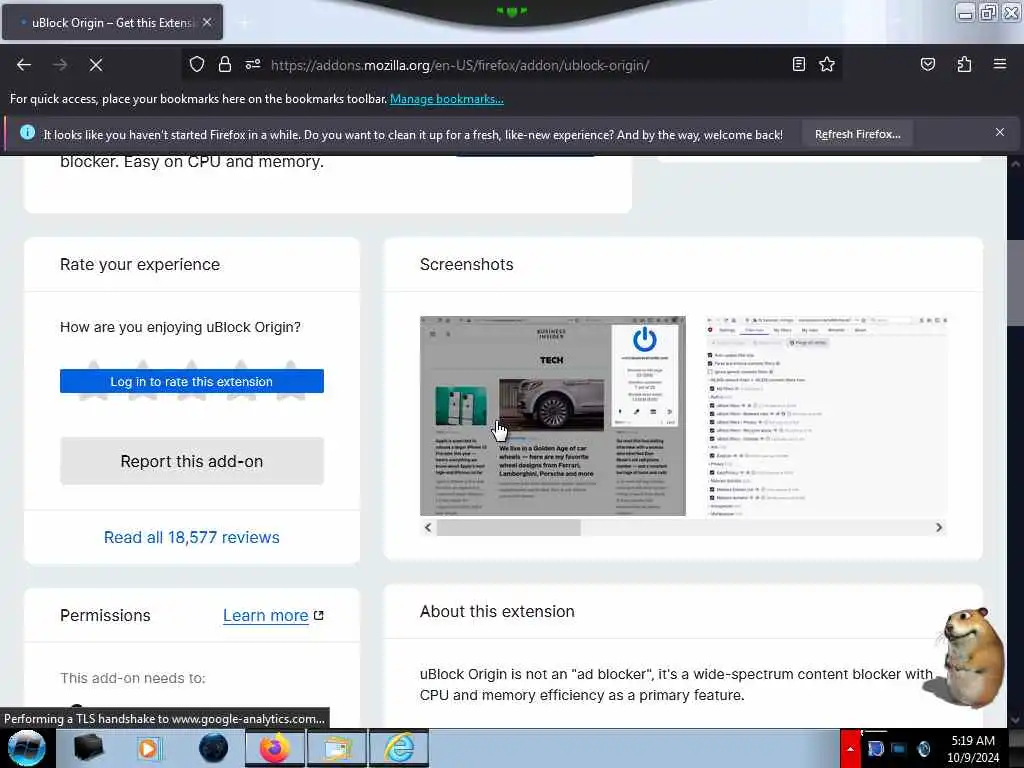Open the dark sphere taskbar icon

[213, 748]
